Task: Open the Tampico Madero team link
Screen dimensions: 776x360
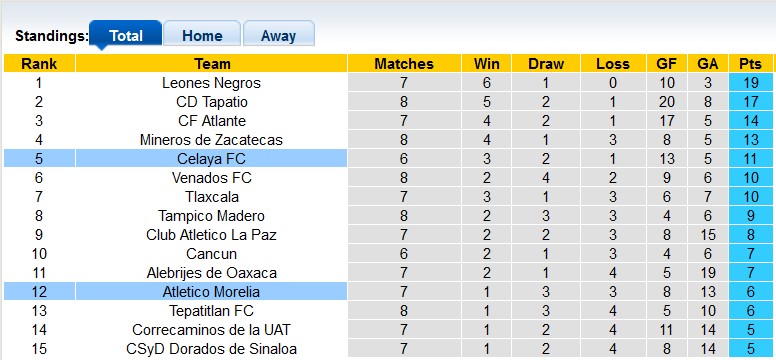Action: tap(211, 215)
